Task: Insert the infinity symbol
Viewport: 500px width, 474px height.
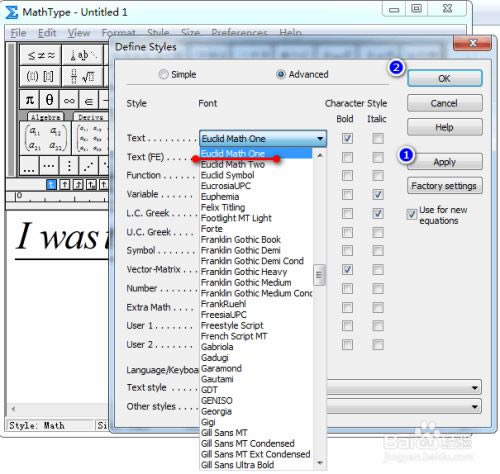Action: point(69,100)
